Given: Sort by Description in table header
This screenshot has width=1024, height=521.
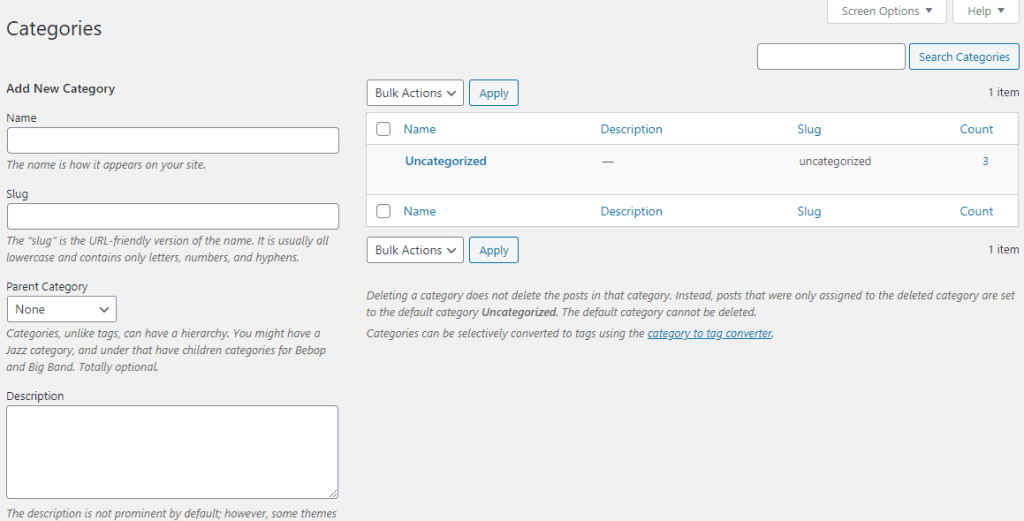Looking at the screenshot, I should click(632, 129).
